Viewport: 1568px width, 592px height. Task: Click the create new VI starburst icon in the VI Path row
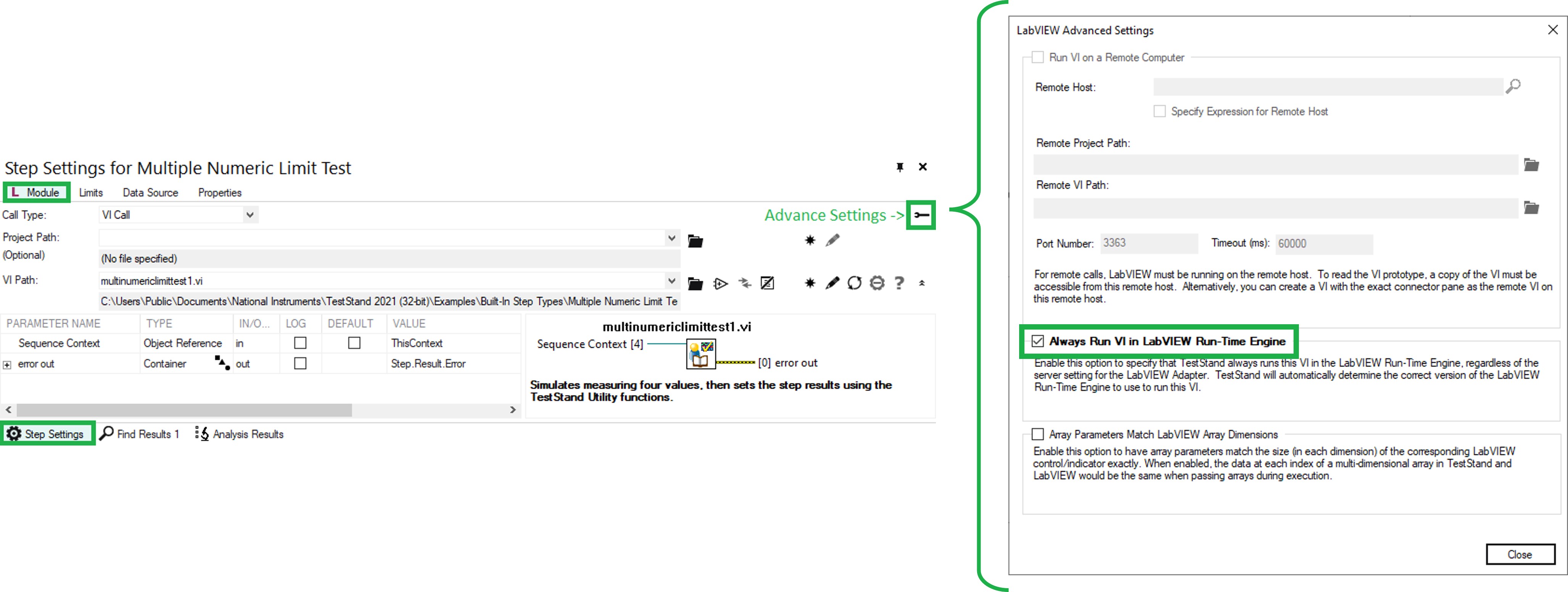(810, 283)
